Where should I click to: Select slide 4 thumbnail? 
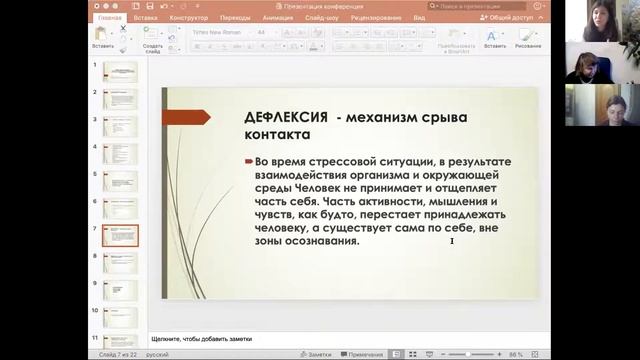point(120,154)
